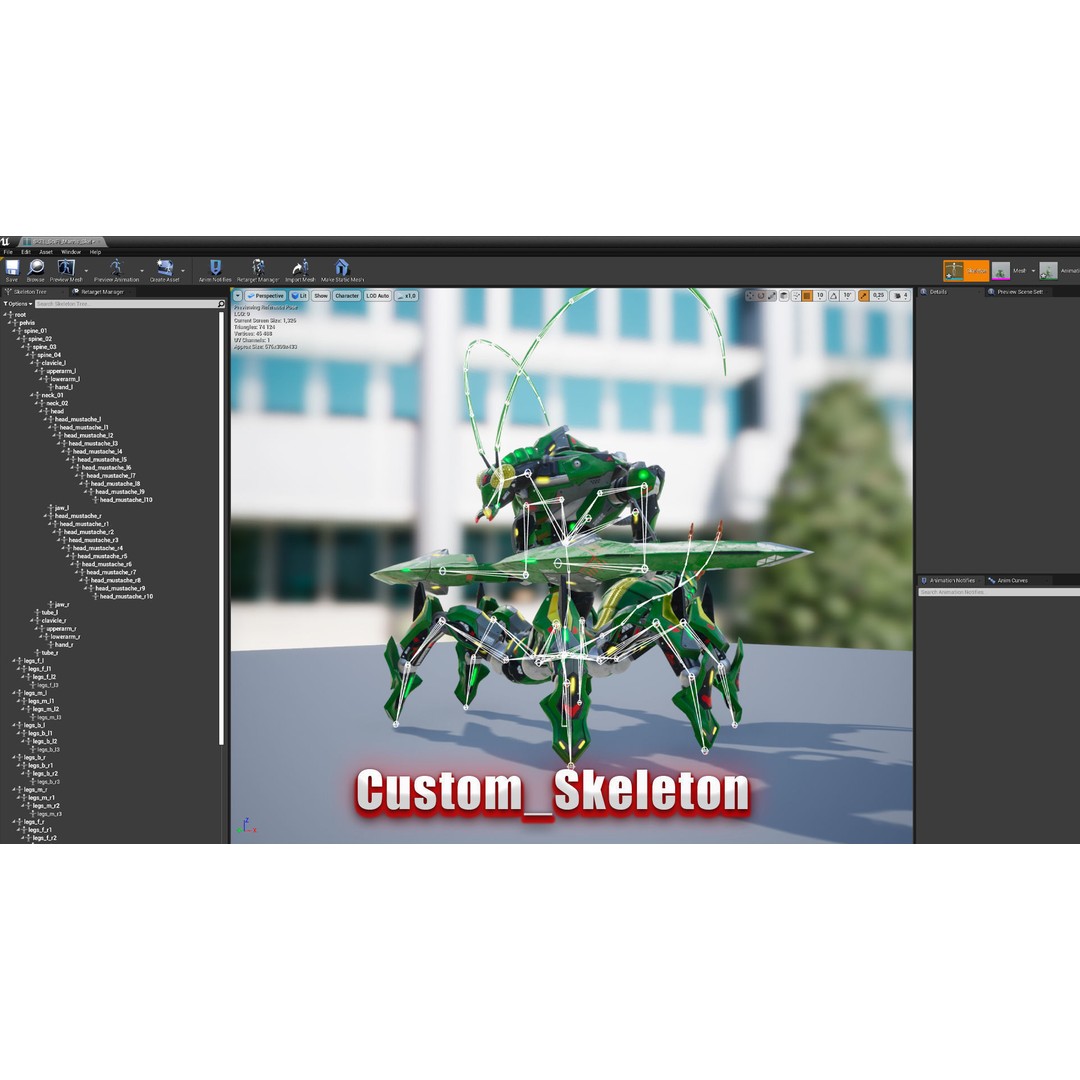Click the Make Static Mesh icon
Viewport: 1080px width, 1080px height.
[342, 267]
